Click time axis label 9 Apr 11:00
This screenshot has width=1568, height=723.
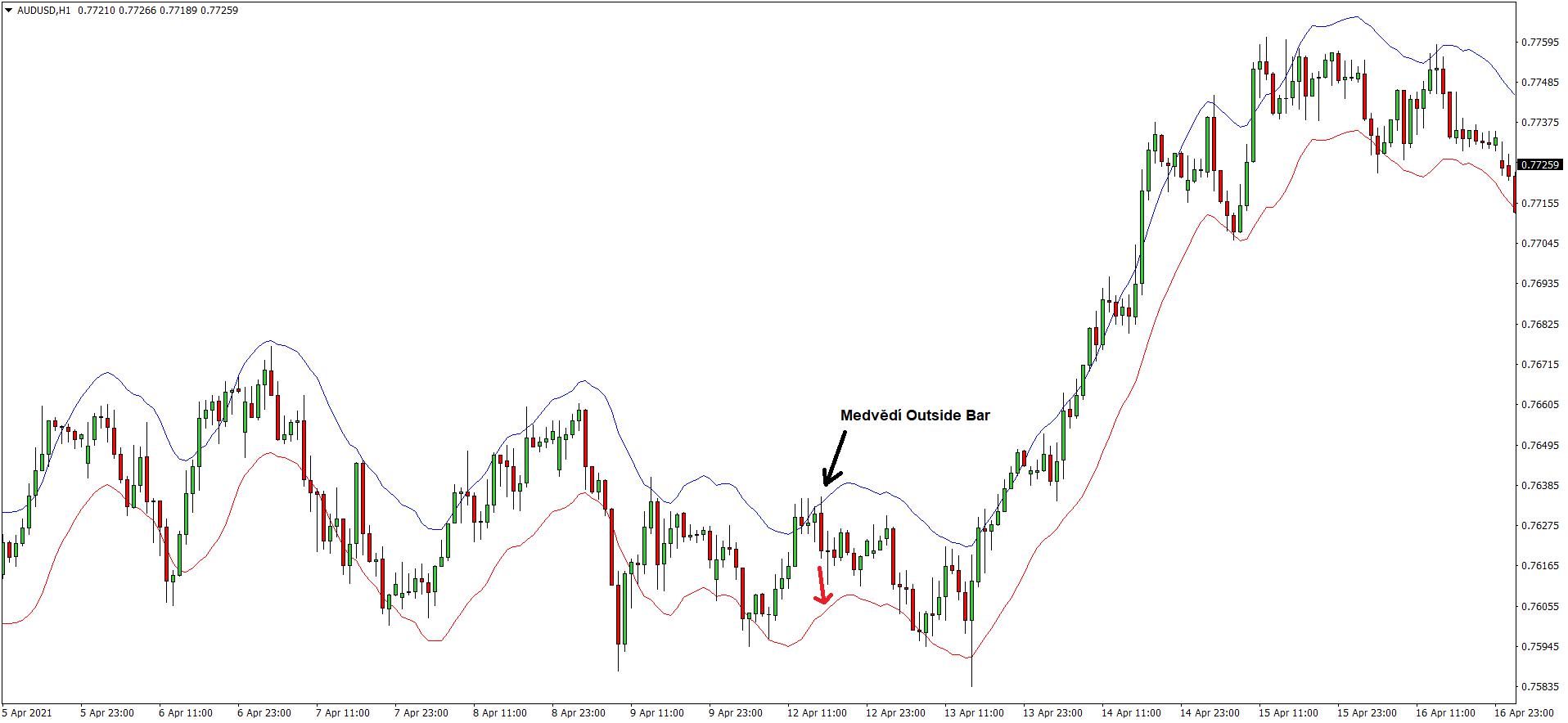pyautogui.click(x=657, y=712)
